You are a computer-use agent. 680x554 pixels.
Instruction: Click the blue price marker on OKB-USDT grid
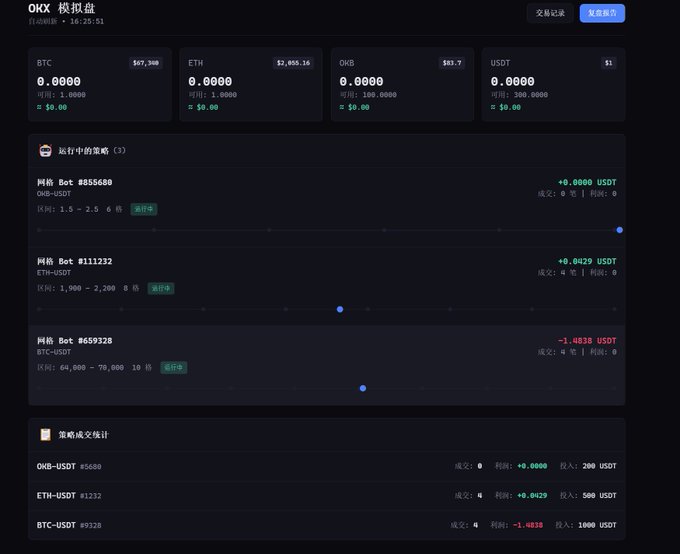[620, 230]
